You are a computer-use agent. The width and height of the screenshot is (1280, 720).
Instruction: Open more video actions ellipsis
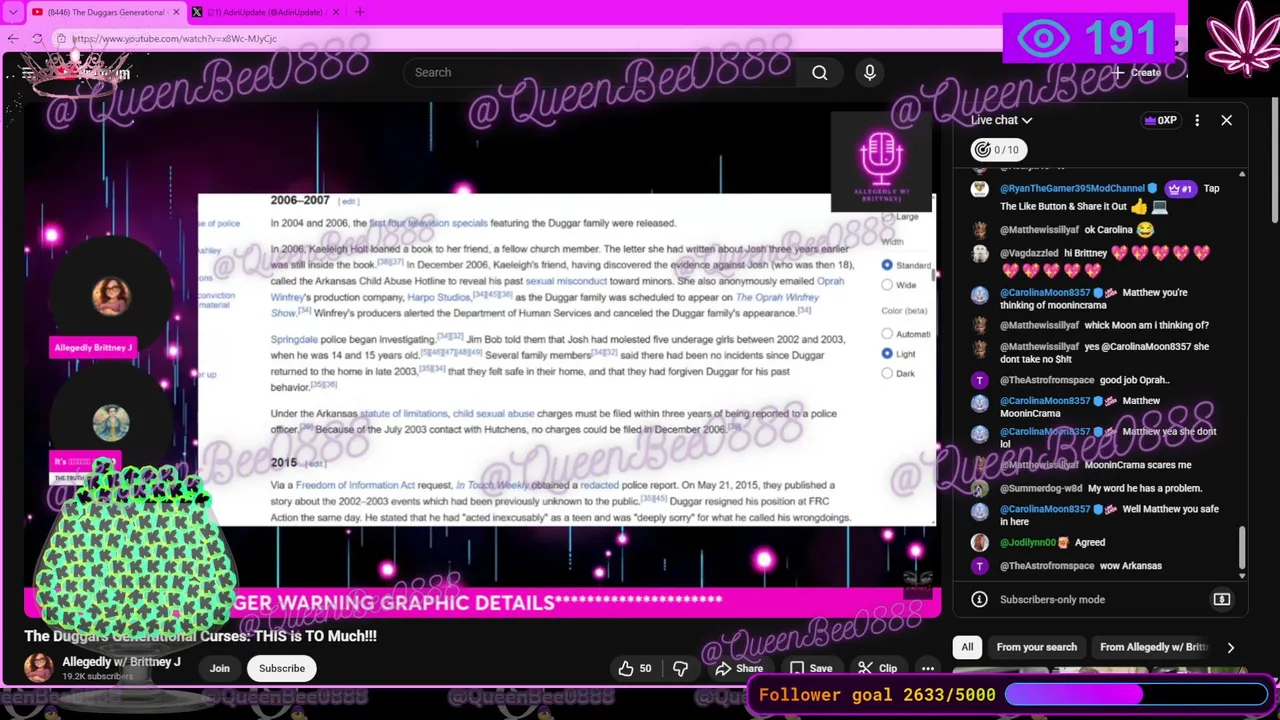(928, 668)
